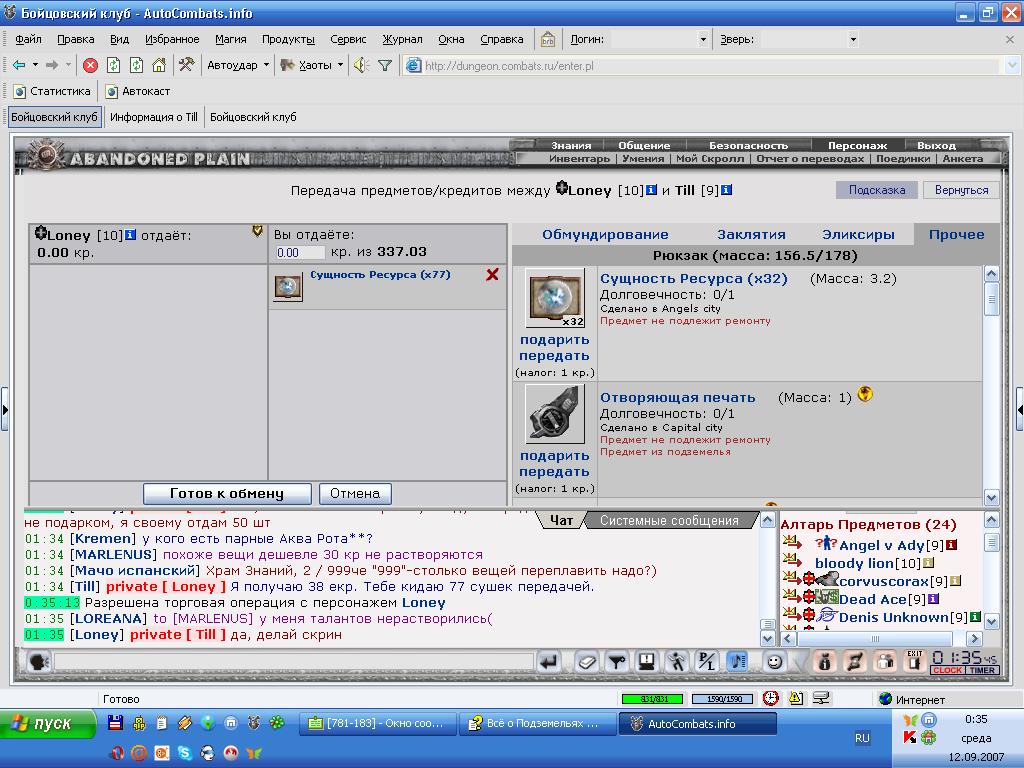Open the Back button history dropdown arrow
The height and width of the screenshot is (768, 1024).
35,65
